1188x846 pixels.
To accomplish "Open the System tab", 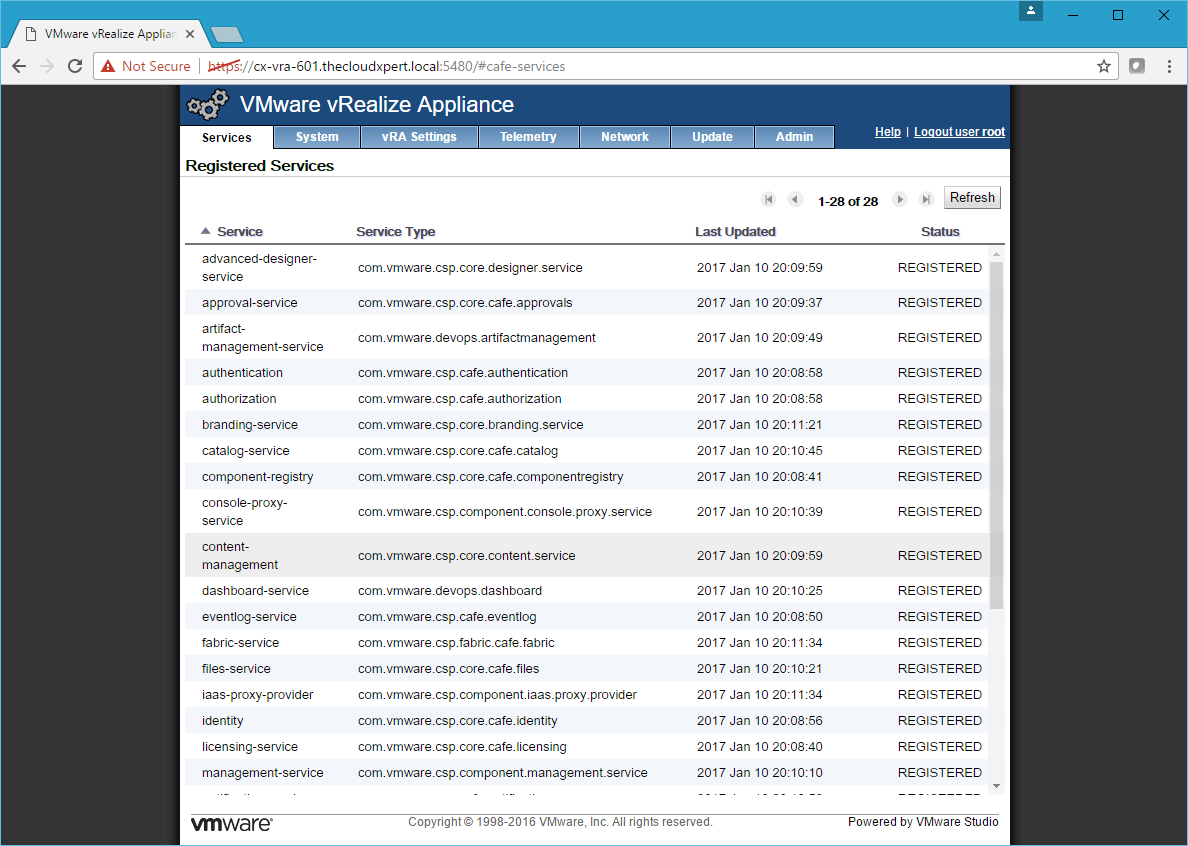I will pyautogui.click(x=317, y=137).
